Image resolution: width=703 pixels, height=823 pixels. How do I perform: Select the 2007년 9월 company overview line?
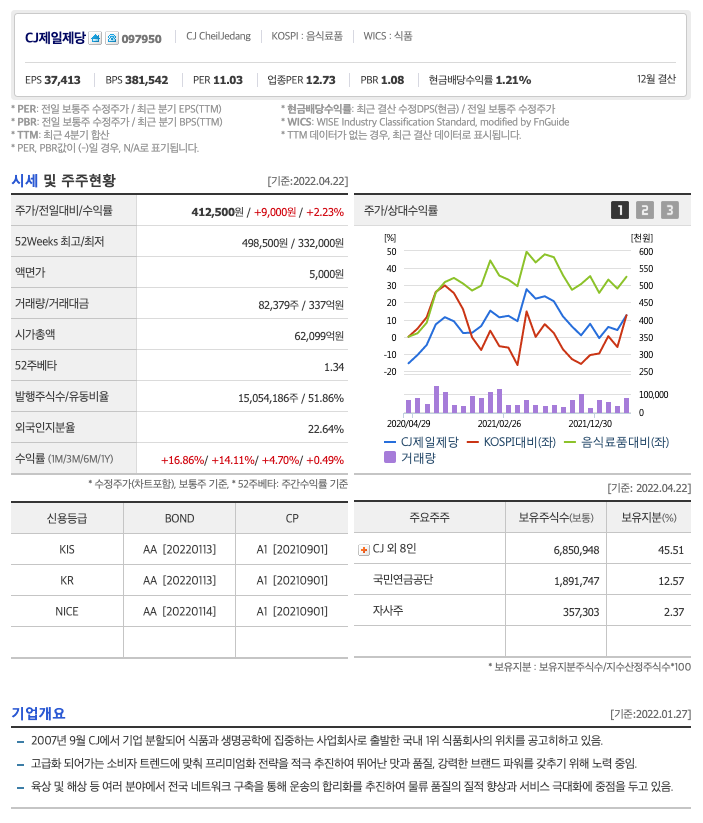coord(317,741)
